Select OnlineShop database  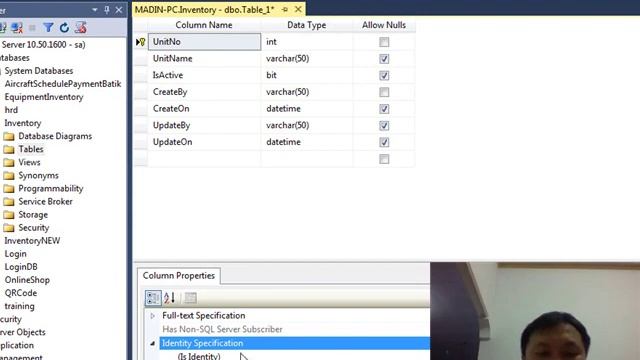tap(27, 280)
